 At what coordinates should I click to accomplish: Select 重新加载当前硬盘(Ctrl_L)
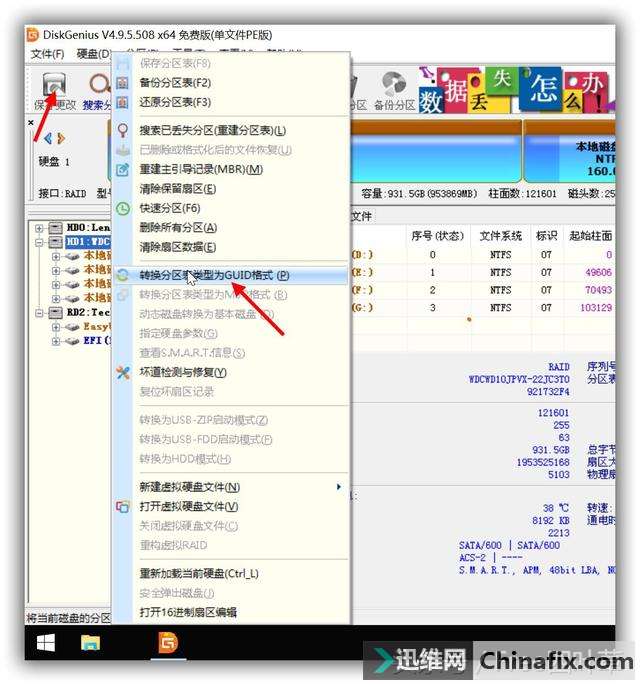[x=199, y=573]
